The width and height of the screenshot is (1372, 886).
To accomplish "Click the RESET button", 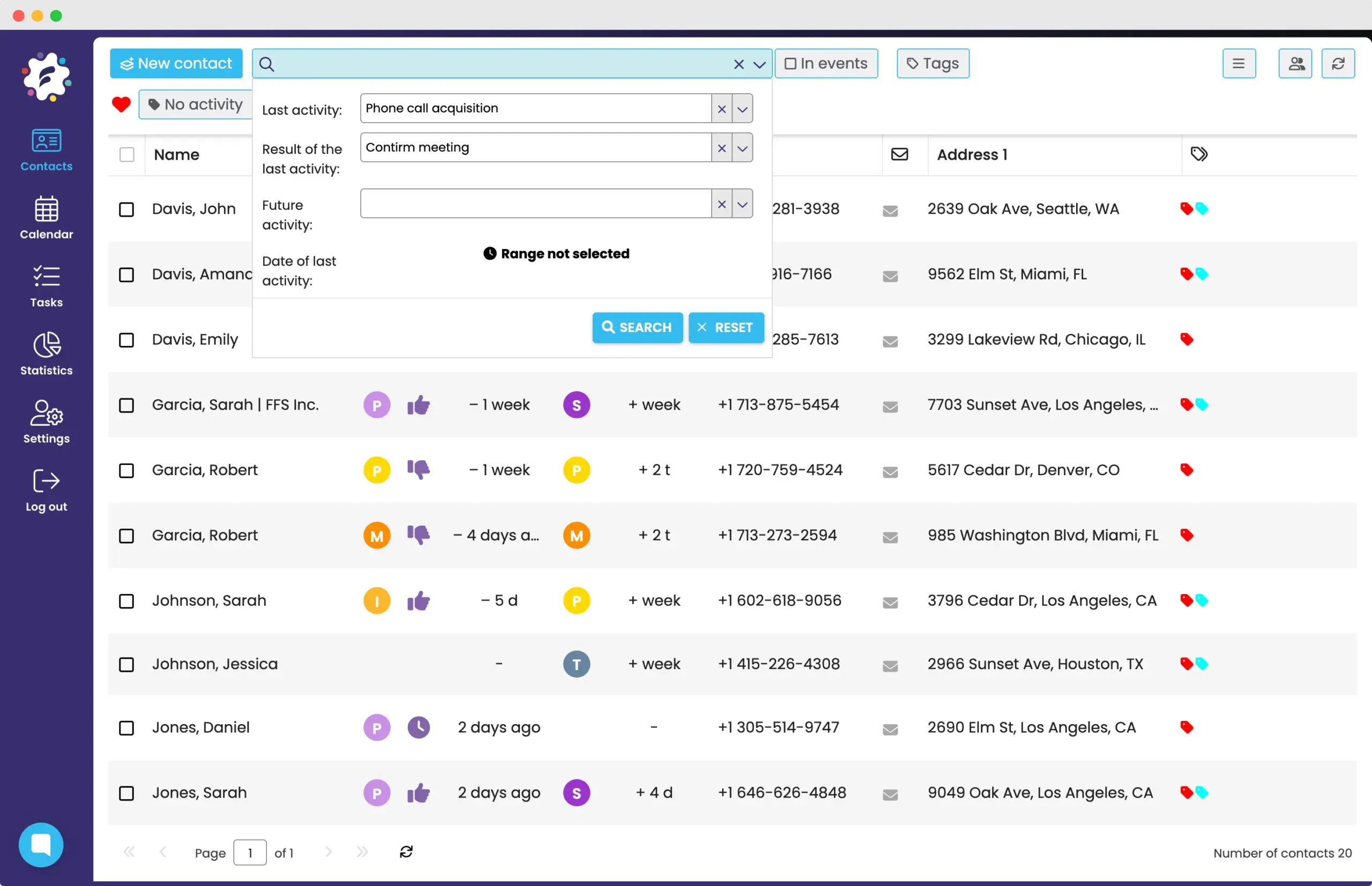I will pos(726,327).
